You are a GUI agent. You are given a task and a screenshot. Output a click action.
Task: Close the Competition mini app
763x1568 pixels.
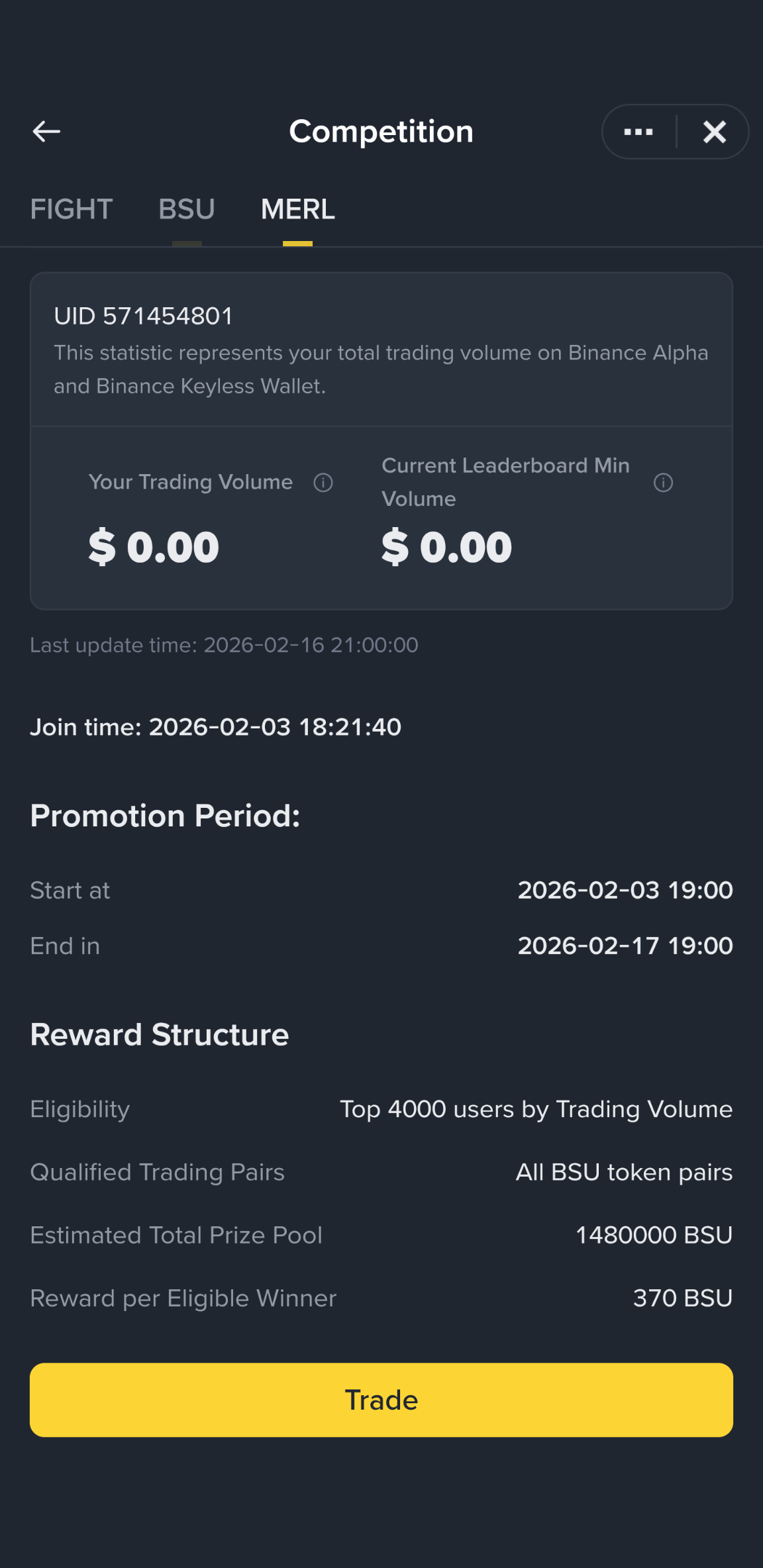[x=715, y=132]
